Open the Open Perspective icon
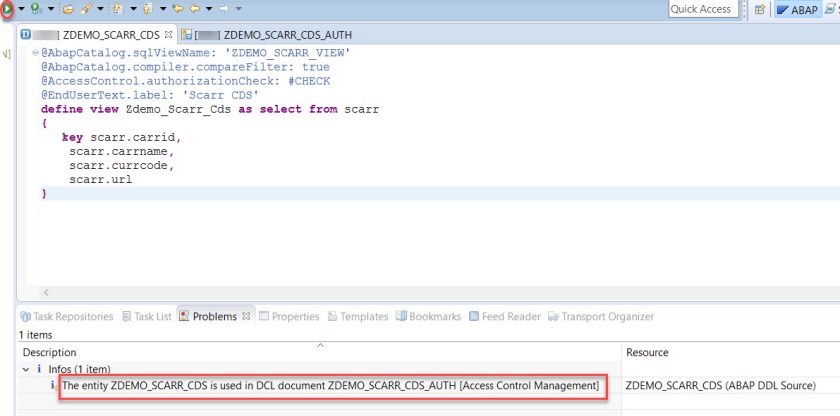840x416 pixels. pos(759,10)
